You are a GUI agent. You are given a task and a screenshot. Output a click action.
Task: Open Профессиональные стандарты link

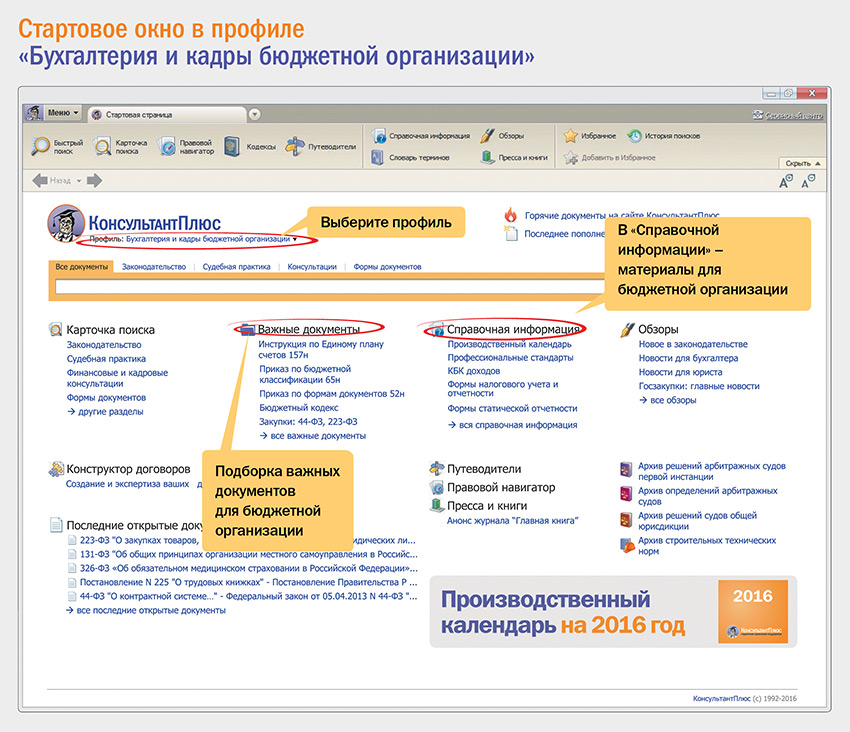tap(510, 357)
